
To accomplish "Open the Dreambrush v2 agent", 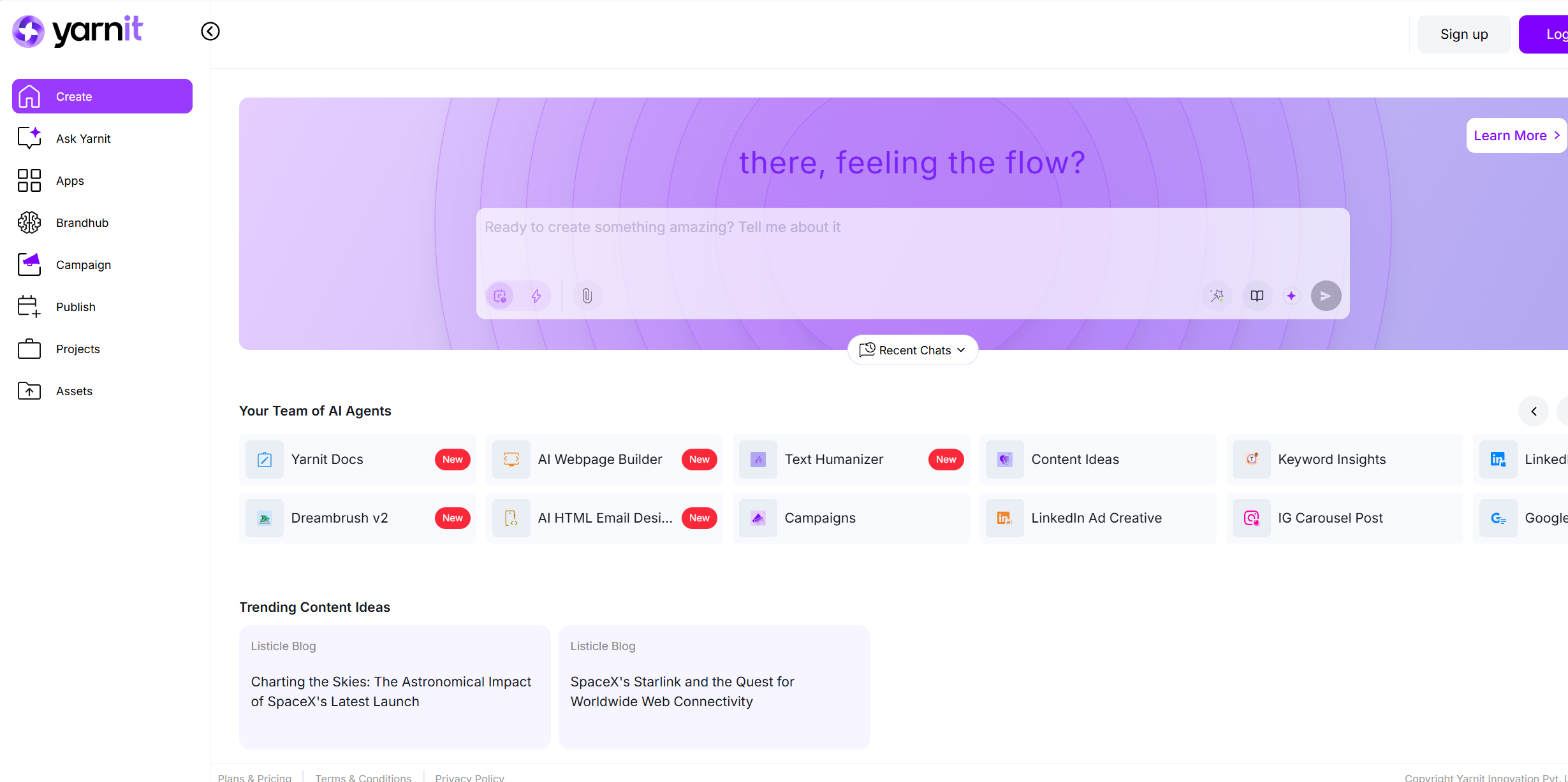I will (358, 518).
